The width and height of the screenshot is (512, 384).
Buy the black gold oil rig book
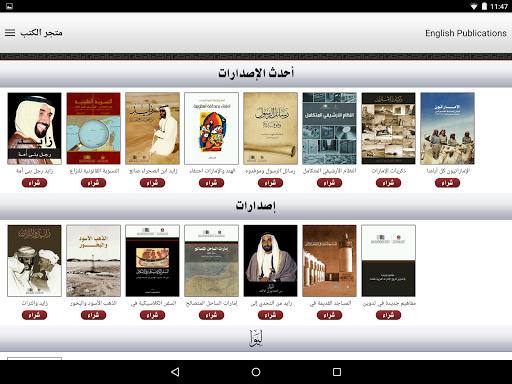(x=93, y=315)
